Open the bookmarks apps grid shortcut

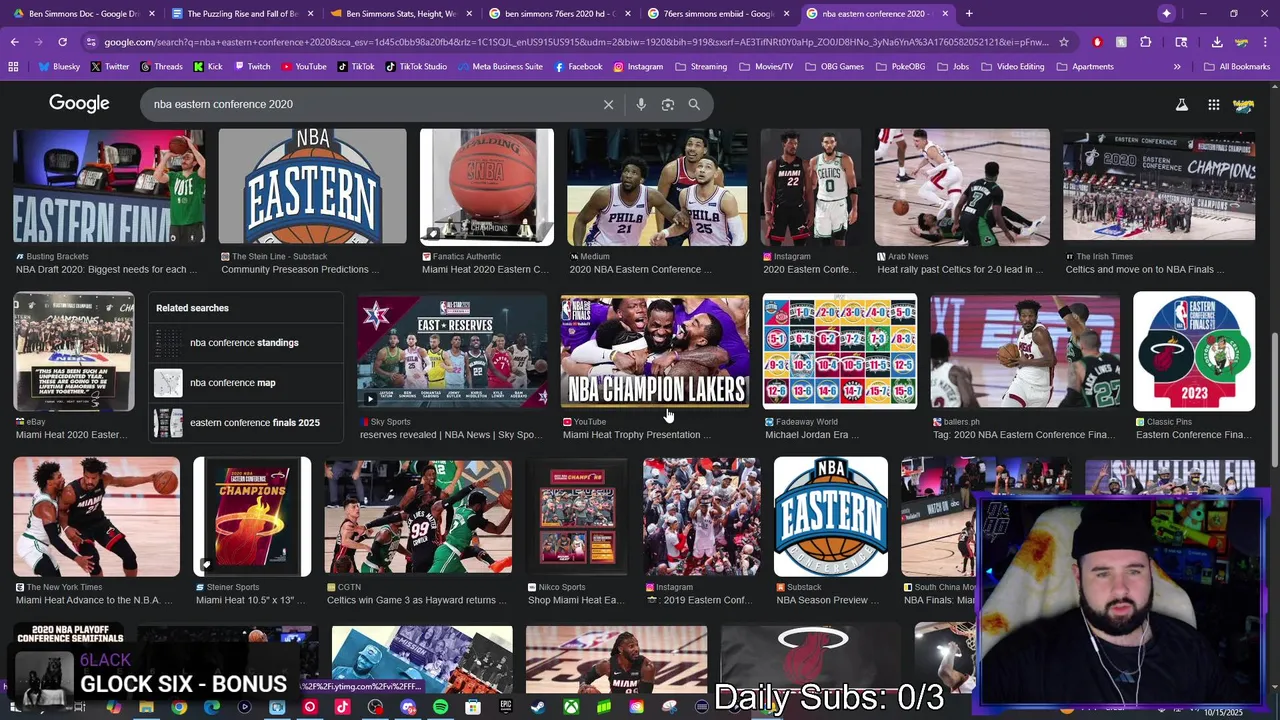(13, 66)
